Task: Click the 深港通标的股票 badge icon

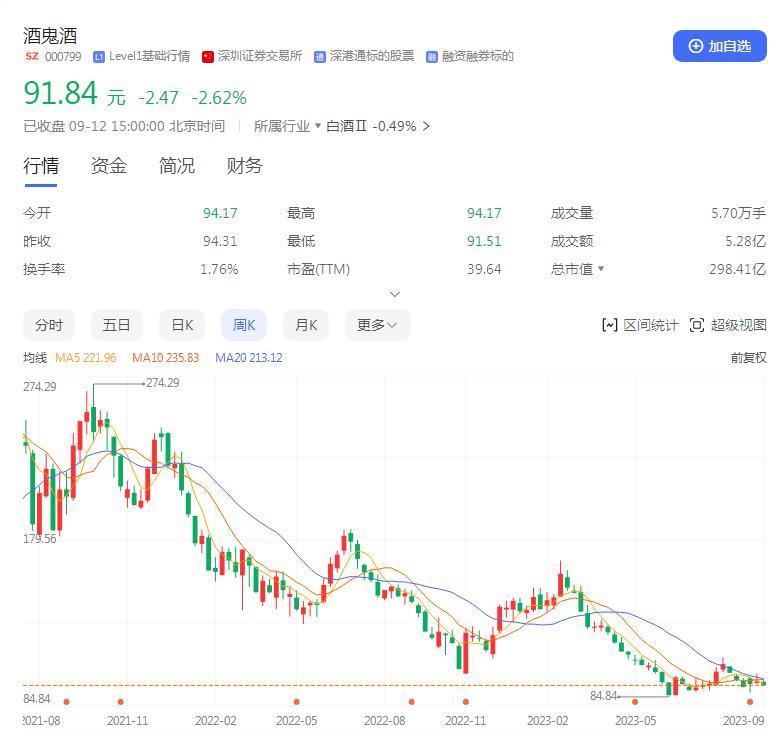Action: (319, 57)
